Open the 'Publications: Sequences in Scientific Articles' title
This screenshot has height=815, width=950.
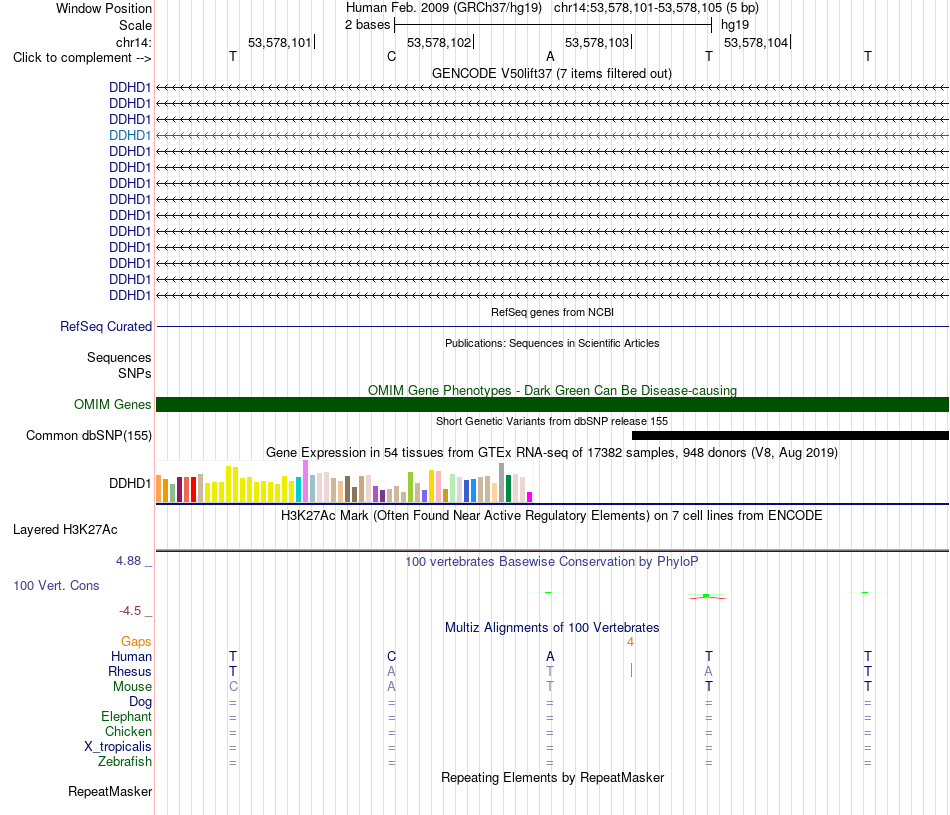point(552,343)
